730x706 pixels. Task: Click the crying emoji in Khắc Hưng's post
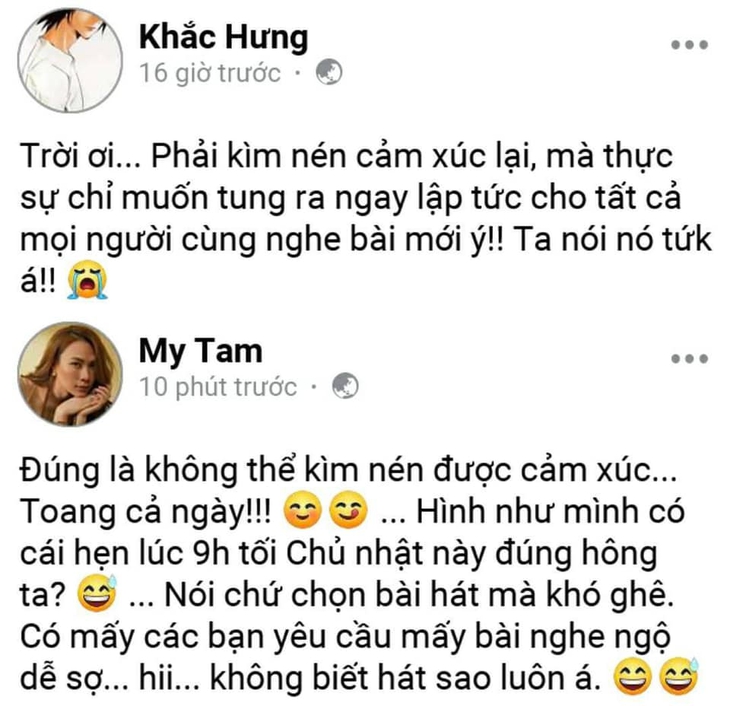pyautogui.click(x=88, y=279)
